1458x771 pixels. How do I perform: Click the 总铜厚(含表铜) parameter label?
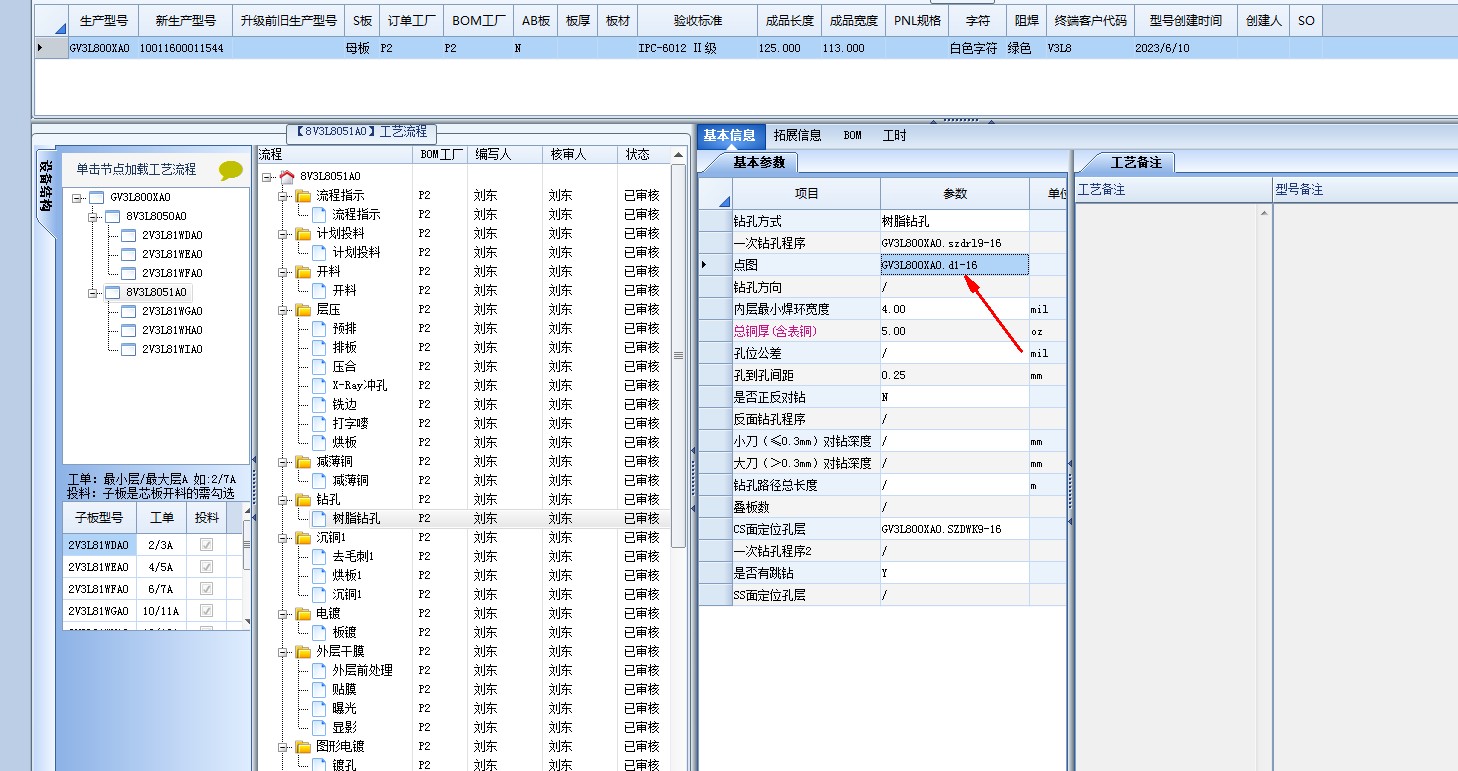coord(776,331)
